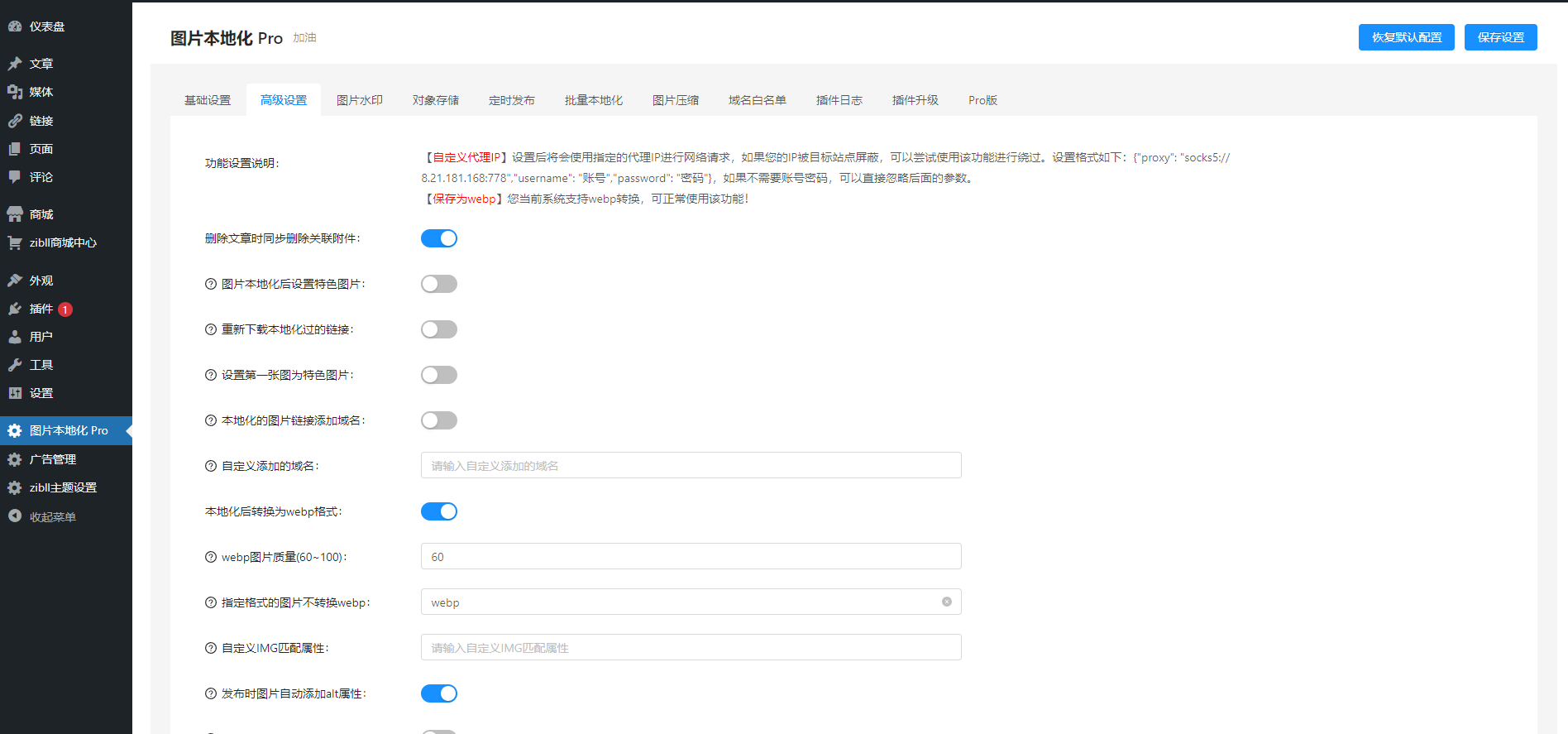The width and height of the screenshot is (1568, 734).
Task: Enable 重新下载本地化过的链接 switch
Action: click(x=439, y=329)
